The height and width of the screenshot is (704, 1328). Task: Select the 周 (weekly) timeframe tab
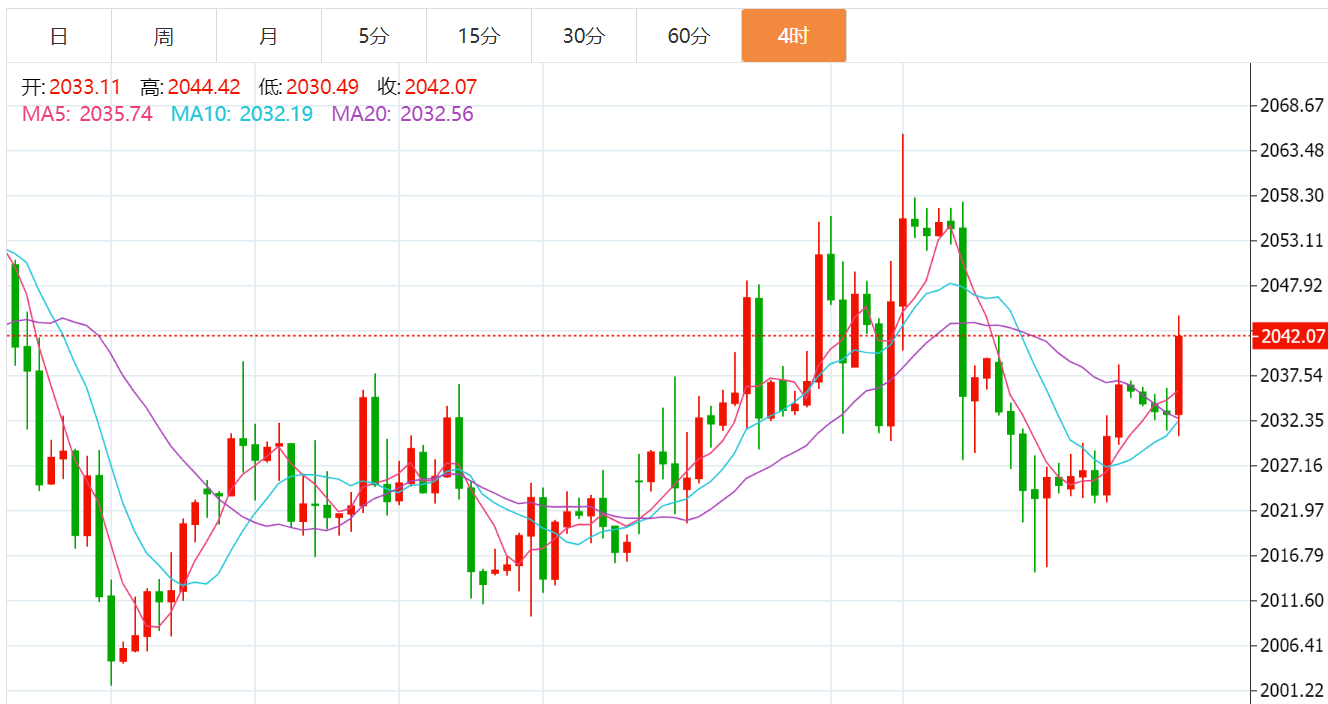click(x=164, y=36)
